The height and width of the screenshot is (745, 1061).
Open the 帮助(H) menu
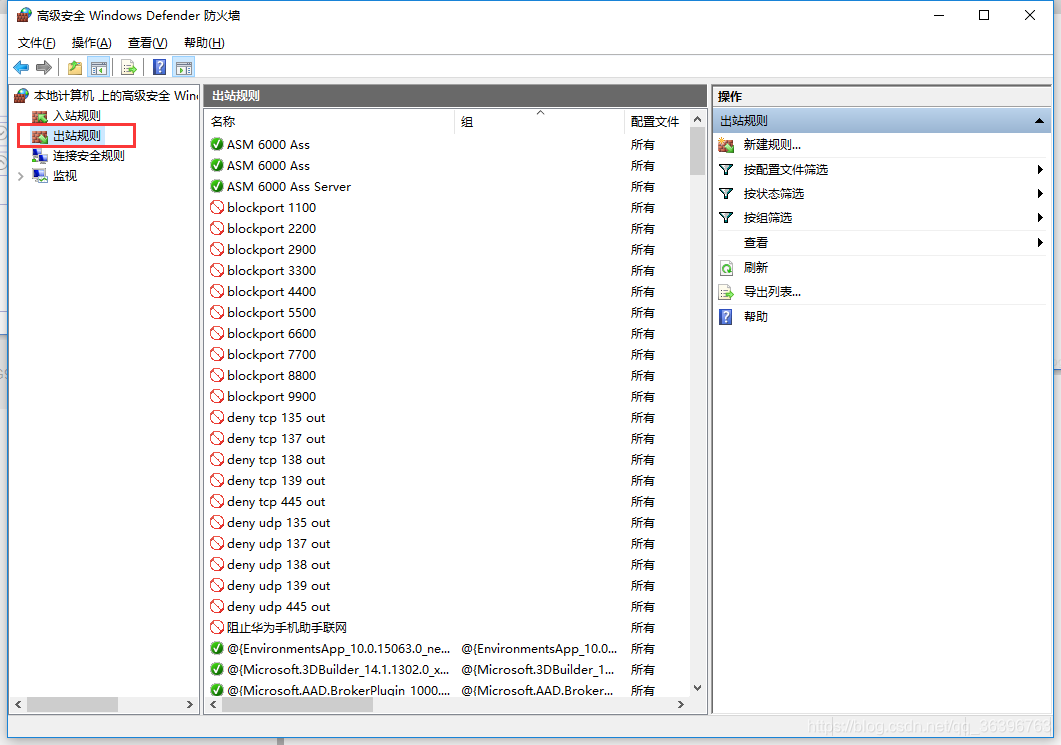[x=204, y=43]
